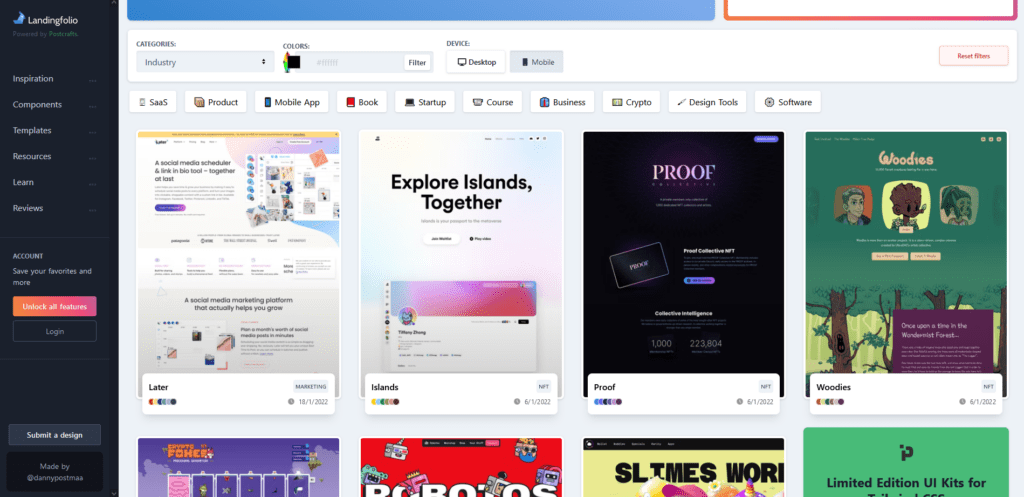Click the MARKETING tag on Later card
This screenshot has height=497, width=1024.
click(x=311, y=387)
